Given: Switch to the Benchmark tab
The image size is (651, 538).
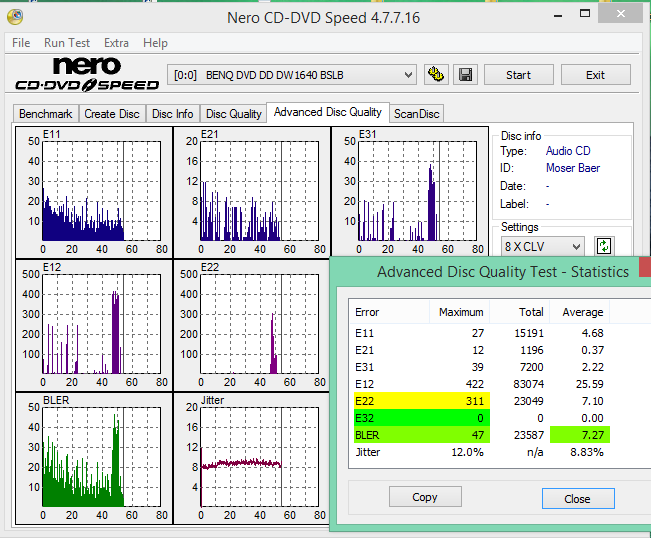Looking at the screenshot, I should tap(46, 114).
